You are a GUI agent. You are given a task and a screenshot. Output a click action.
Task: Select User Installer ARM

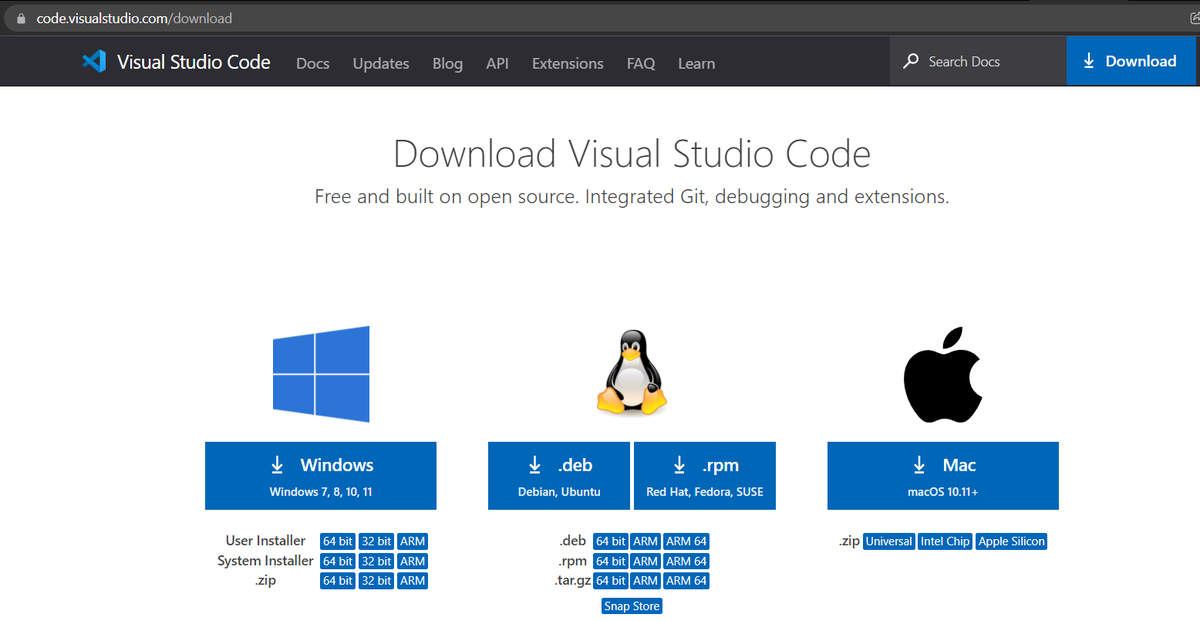pos(413,541)
